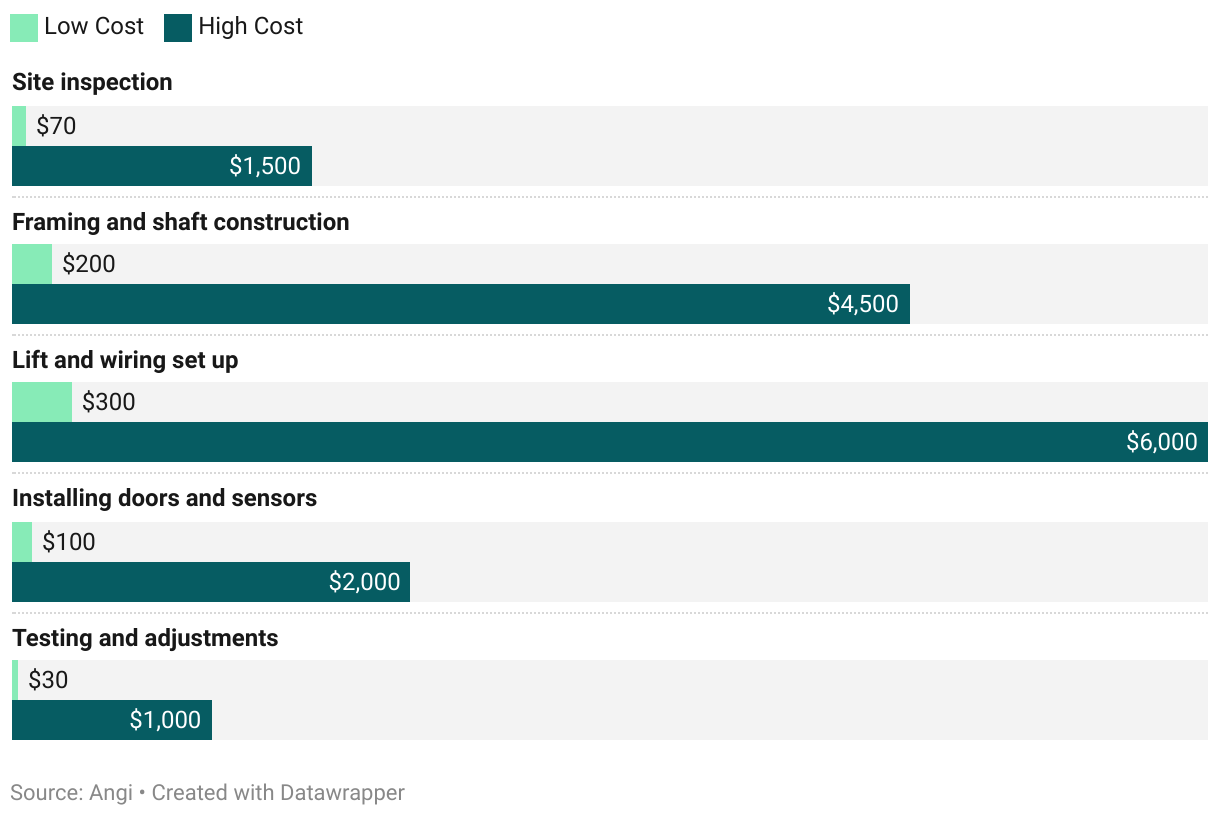Viewport: 1220px width, 818px height.
Task: Select the Site inspection category heading
Action: click(92, 82)
